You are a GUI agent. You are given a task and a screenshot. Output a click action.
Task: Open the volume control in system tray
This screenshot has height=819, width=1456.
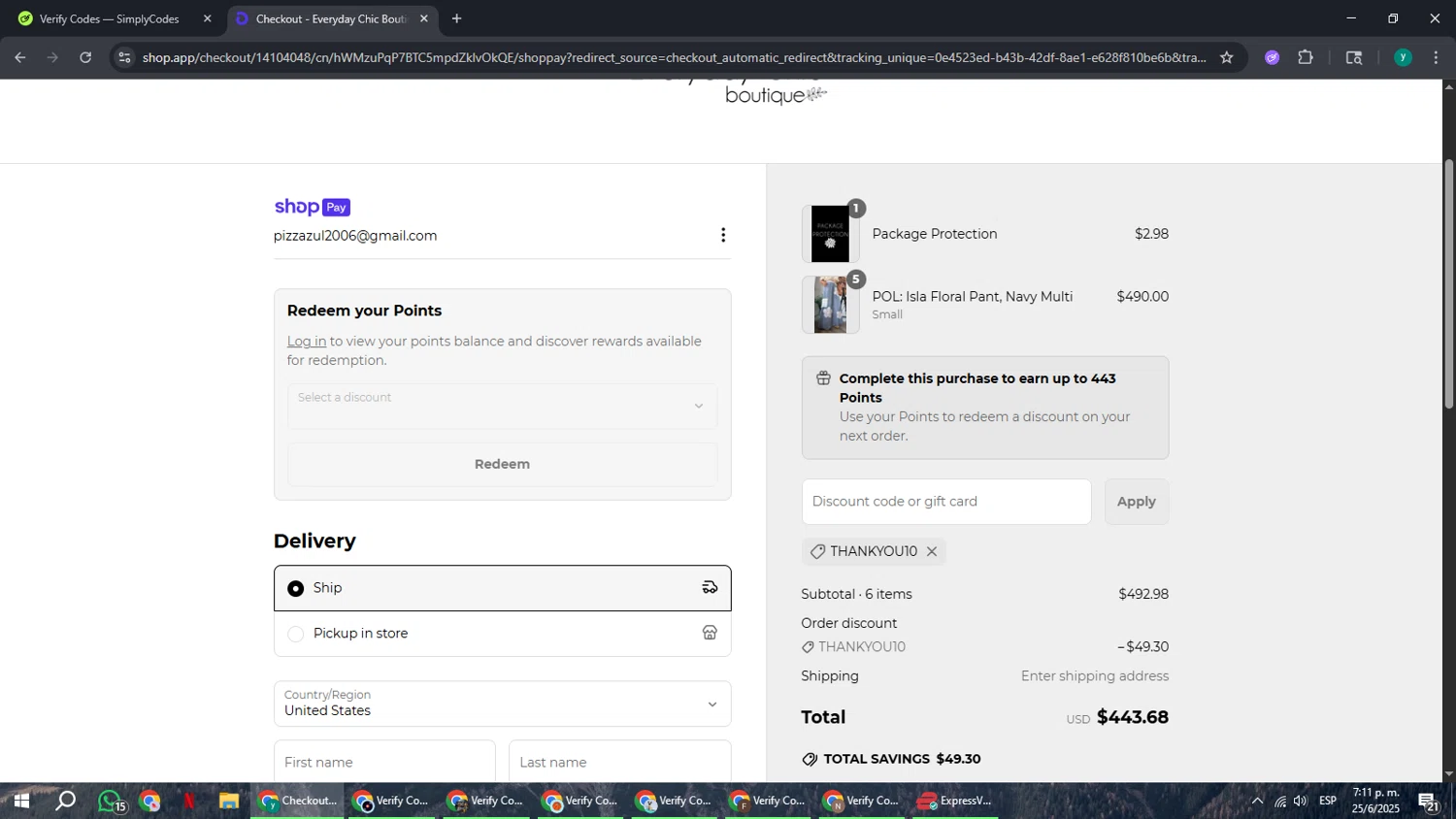(1300, 801)
